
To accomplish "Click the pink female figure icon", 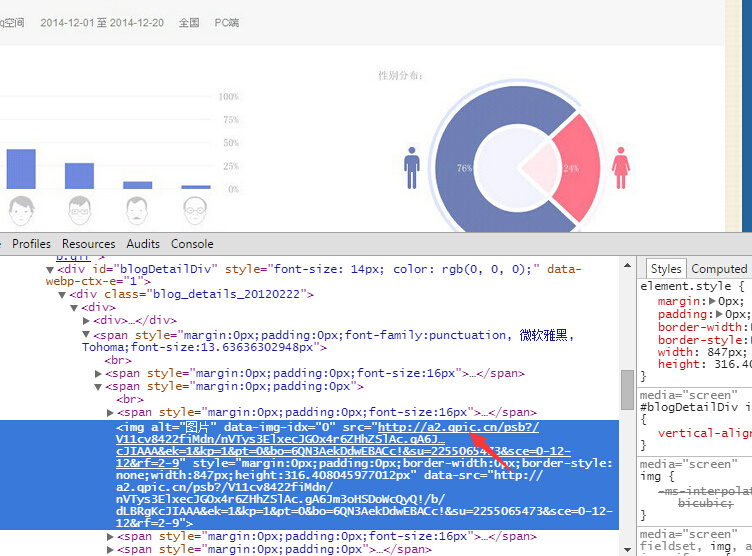I will (x=621, y=168).
